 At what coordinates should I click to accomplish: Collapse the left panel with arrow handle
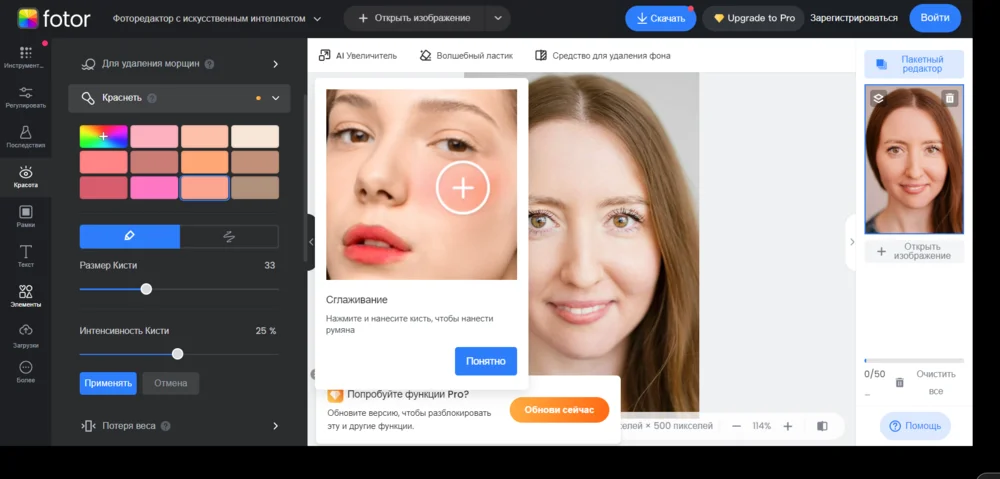[311, 242]
